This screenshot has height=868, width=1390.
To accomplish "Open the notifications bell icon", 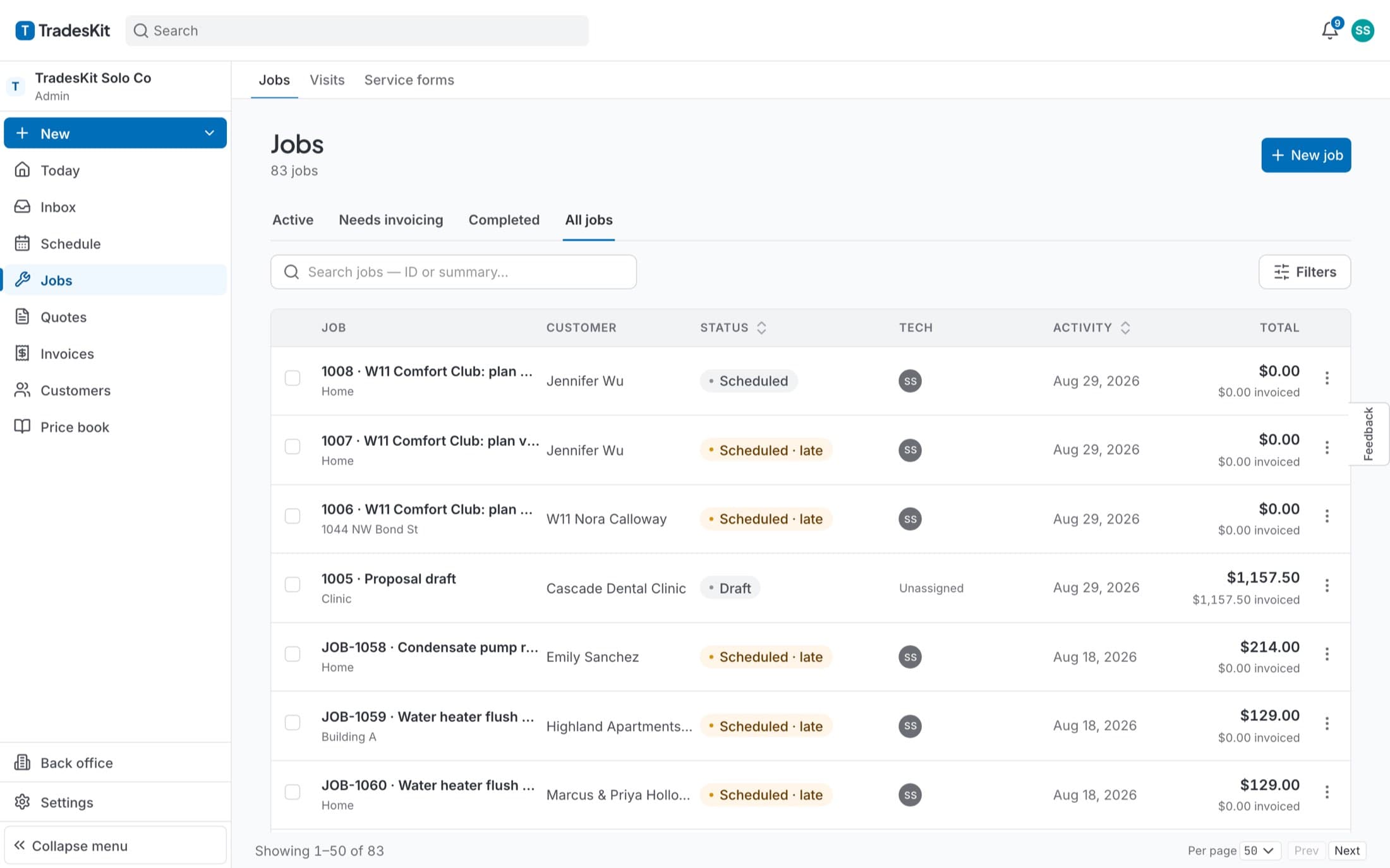I will [1329, 30].
